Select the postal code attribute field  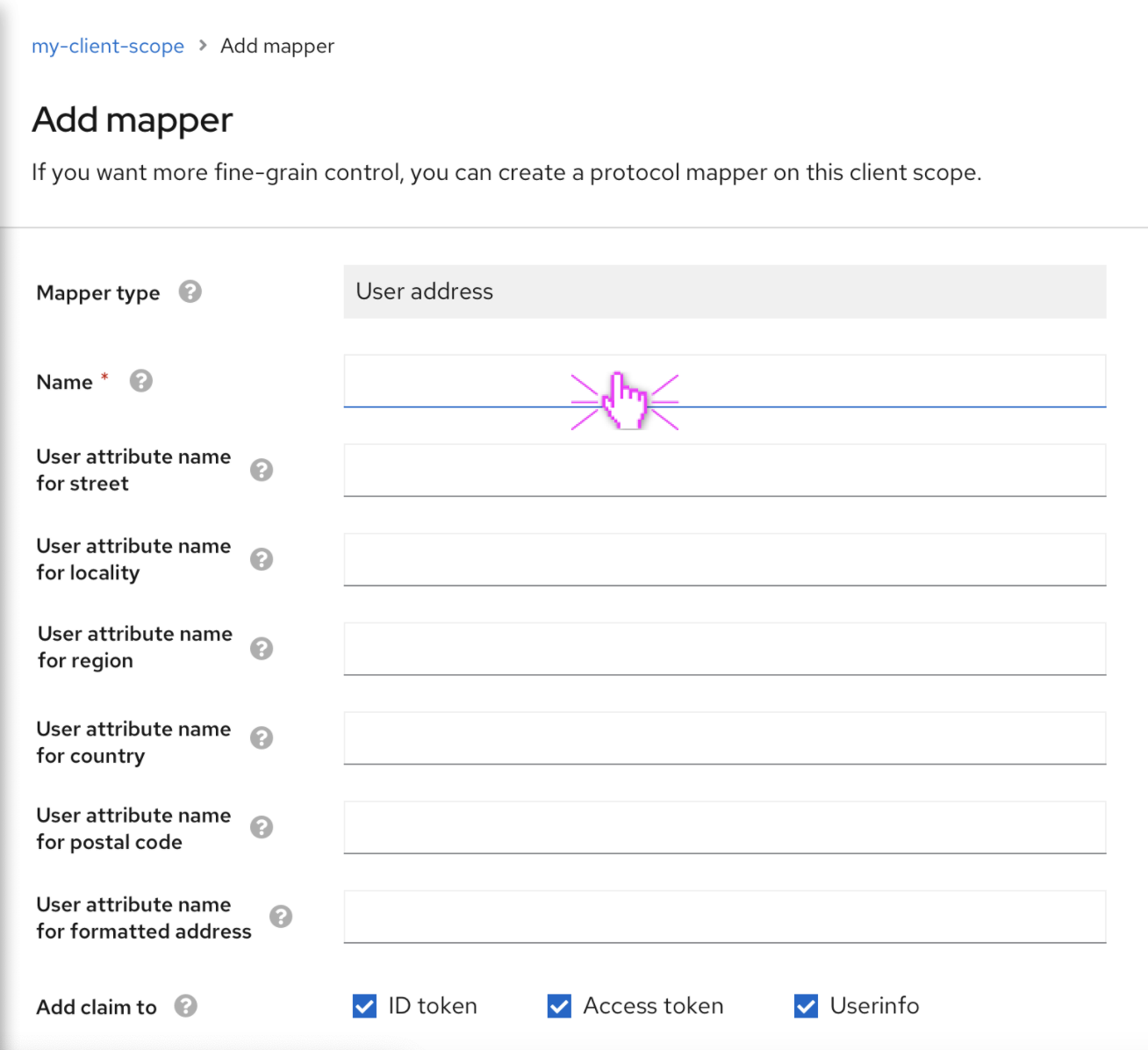click(725, 827)
